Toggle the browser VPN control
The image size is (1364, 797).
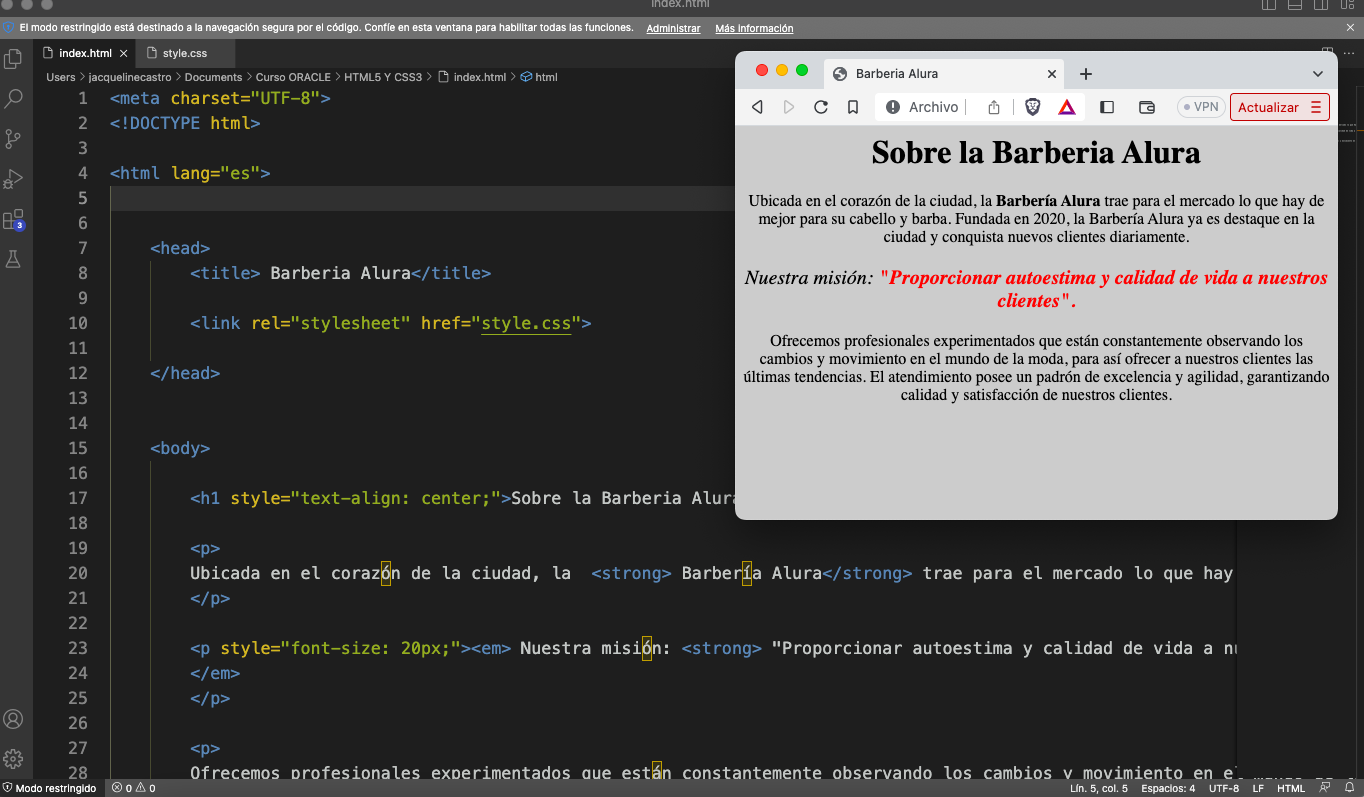pyautogui.click(x=1199, y=106)
